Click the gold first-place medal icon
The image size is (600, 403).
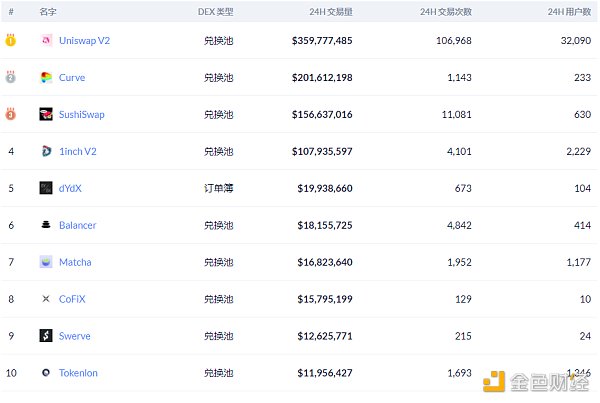pos(11,39)
